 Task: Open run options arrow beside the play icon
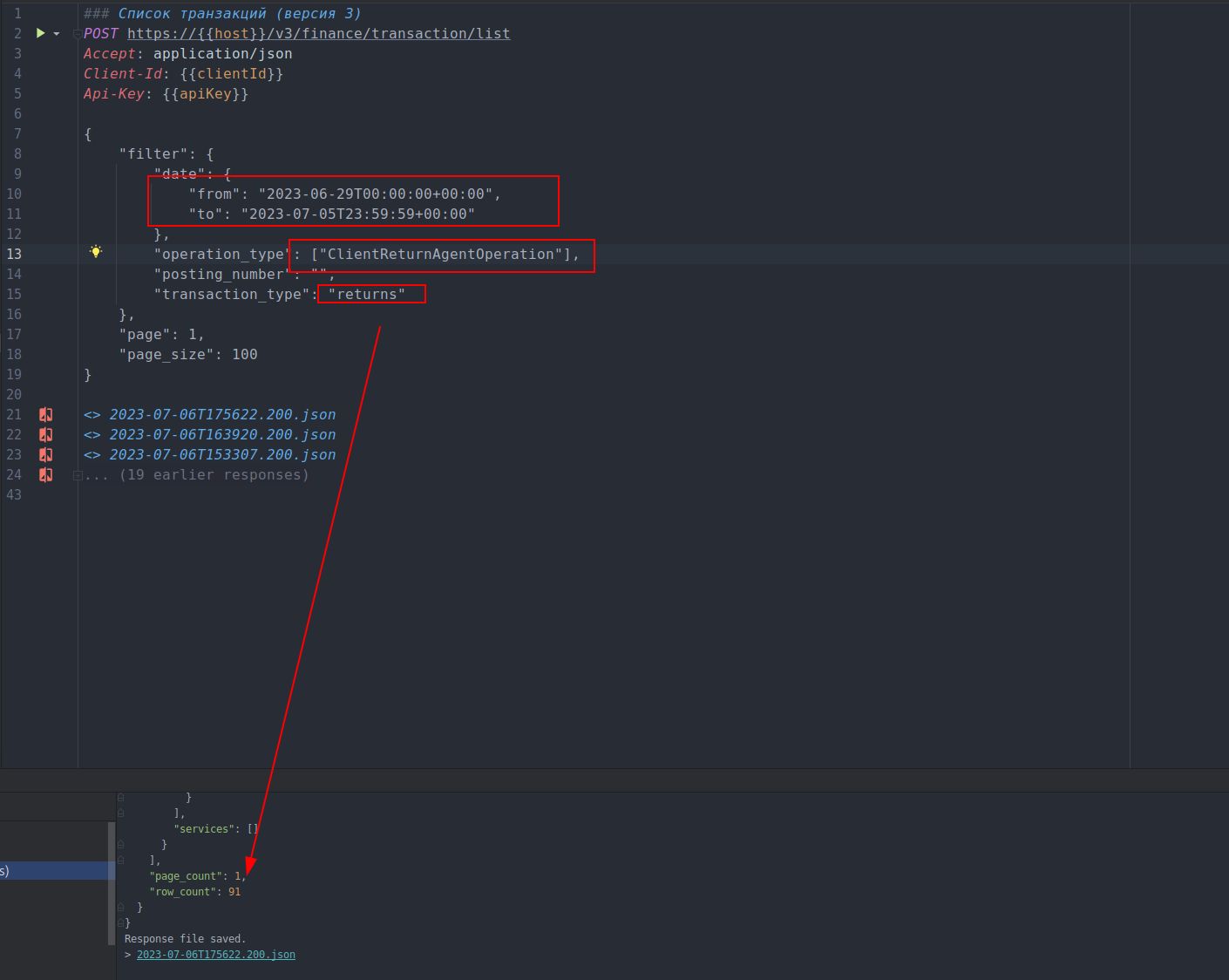pos(57,34)
